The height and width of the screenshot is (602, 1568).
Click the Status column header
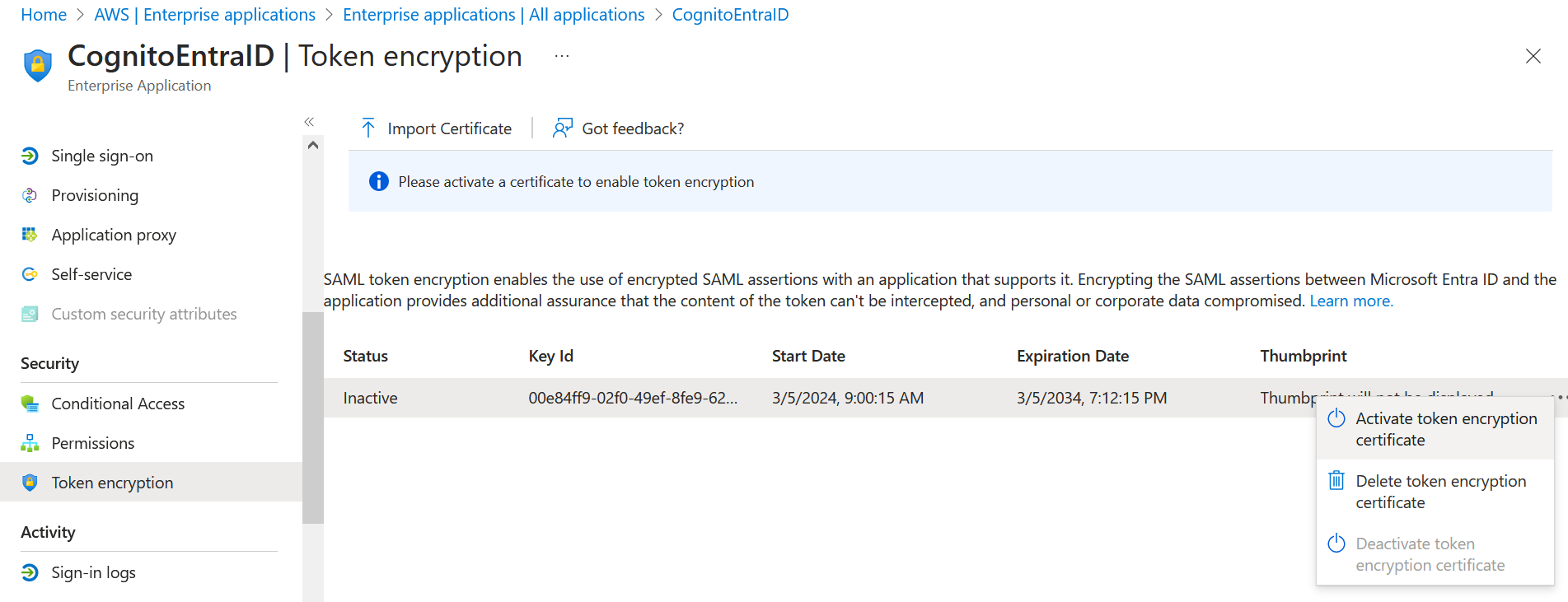365,356
